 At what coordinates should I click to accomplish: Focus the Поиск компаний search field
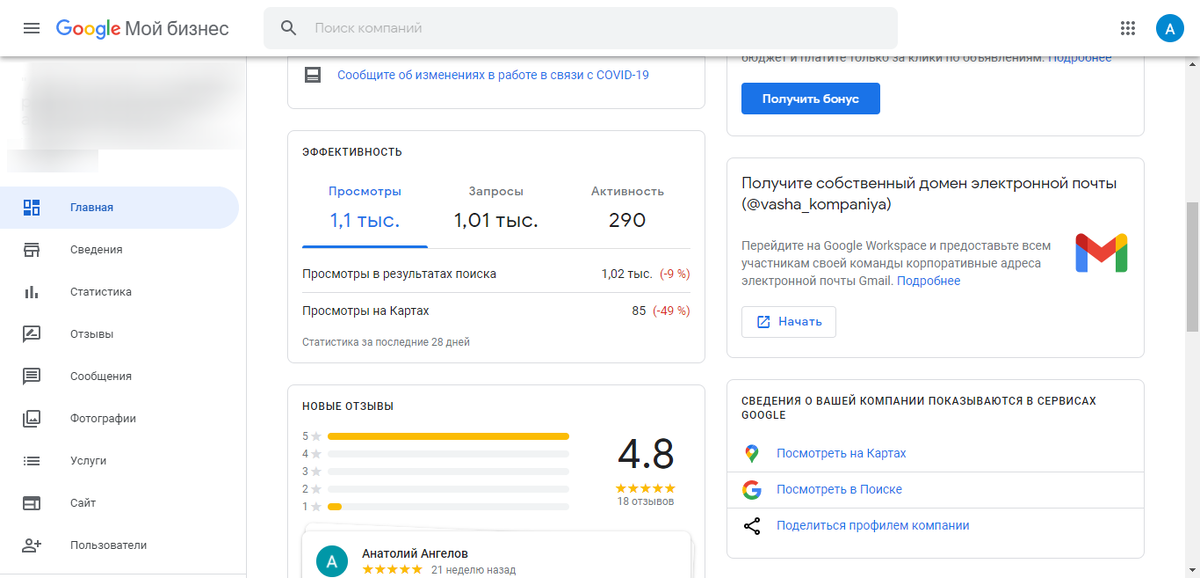tap(580, 28)
